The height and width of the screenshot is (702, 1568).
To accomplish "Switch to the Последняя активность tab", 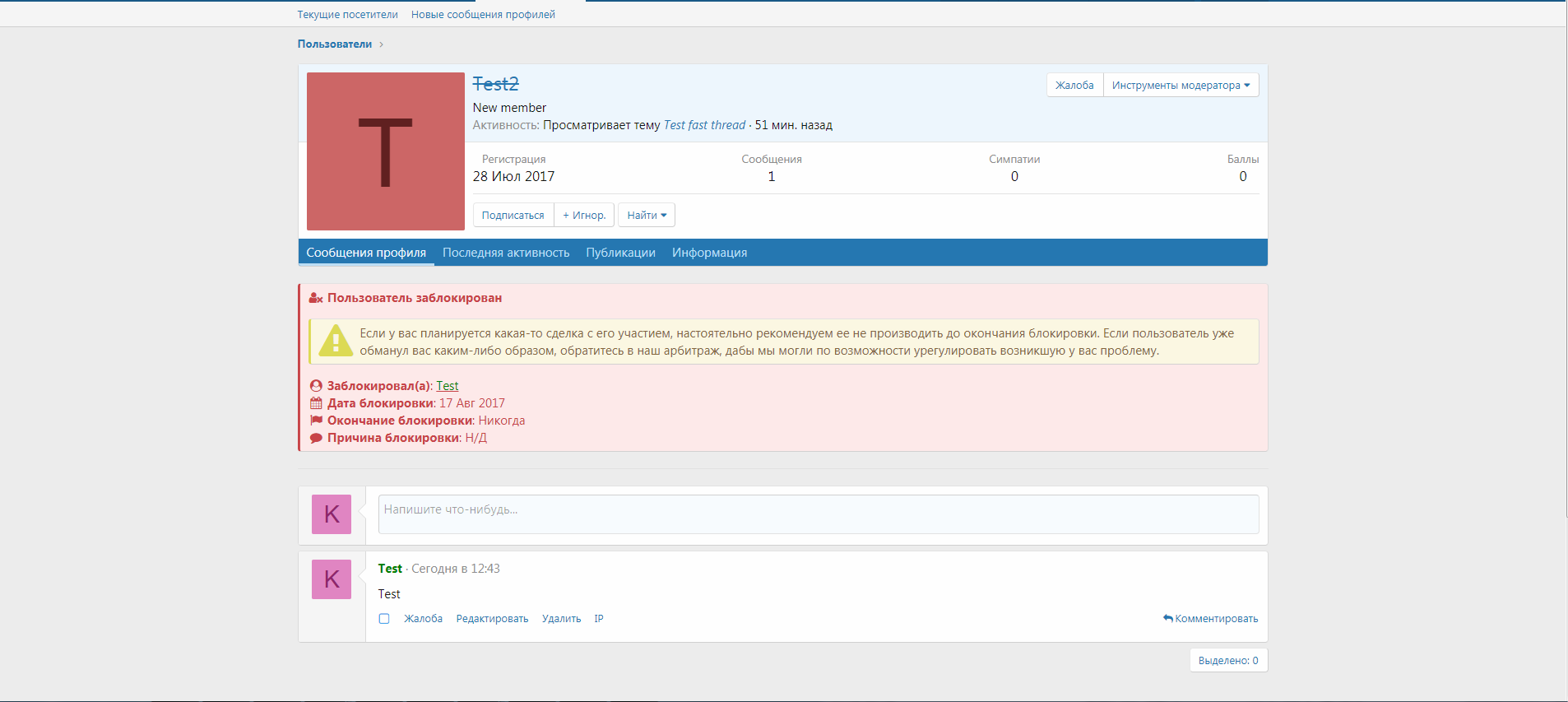I will tap(506, 253).
